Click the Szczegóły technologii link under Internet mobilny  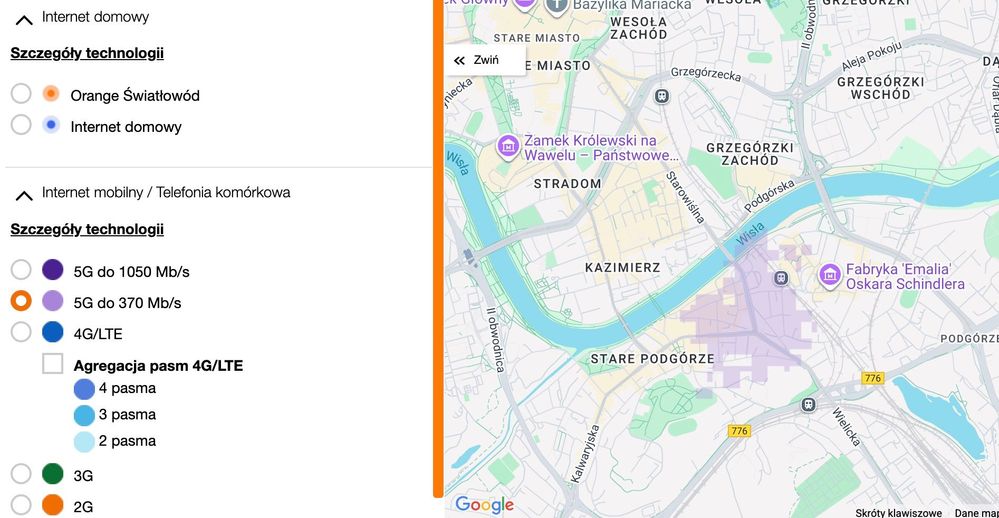point(87,229)
